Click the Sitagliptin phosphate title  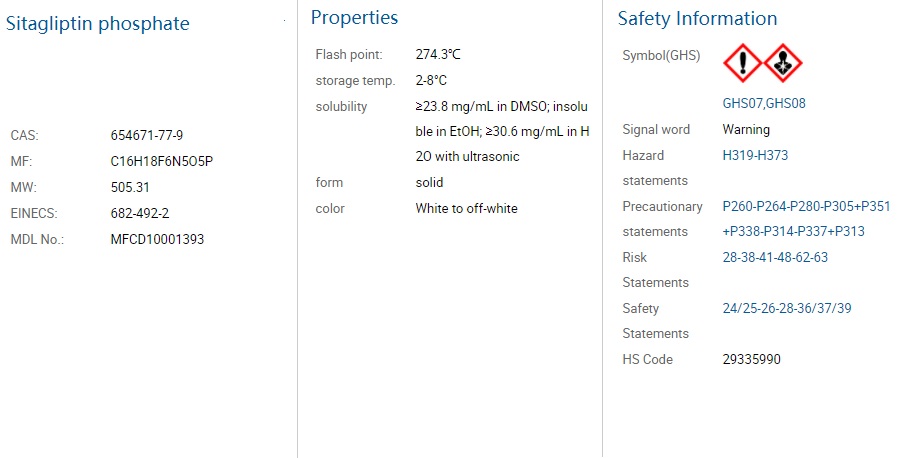point(98,24)
